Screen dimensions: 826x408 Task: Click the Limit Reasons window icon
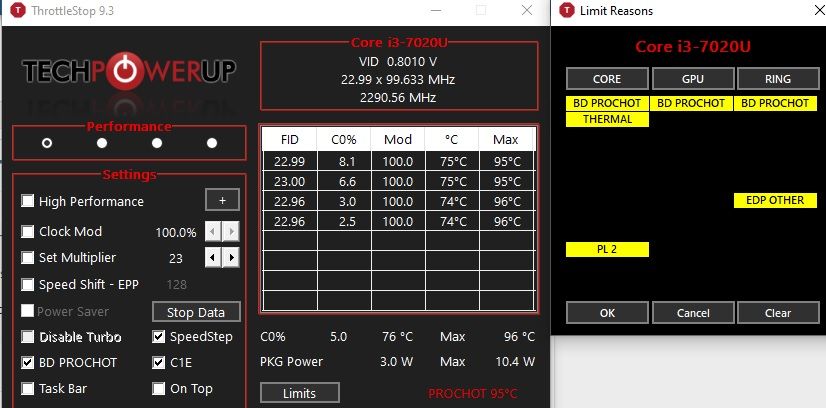point(567,11)
